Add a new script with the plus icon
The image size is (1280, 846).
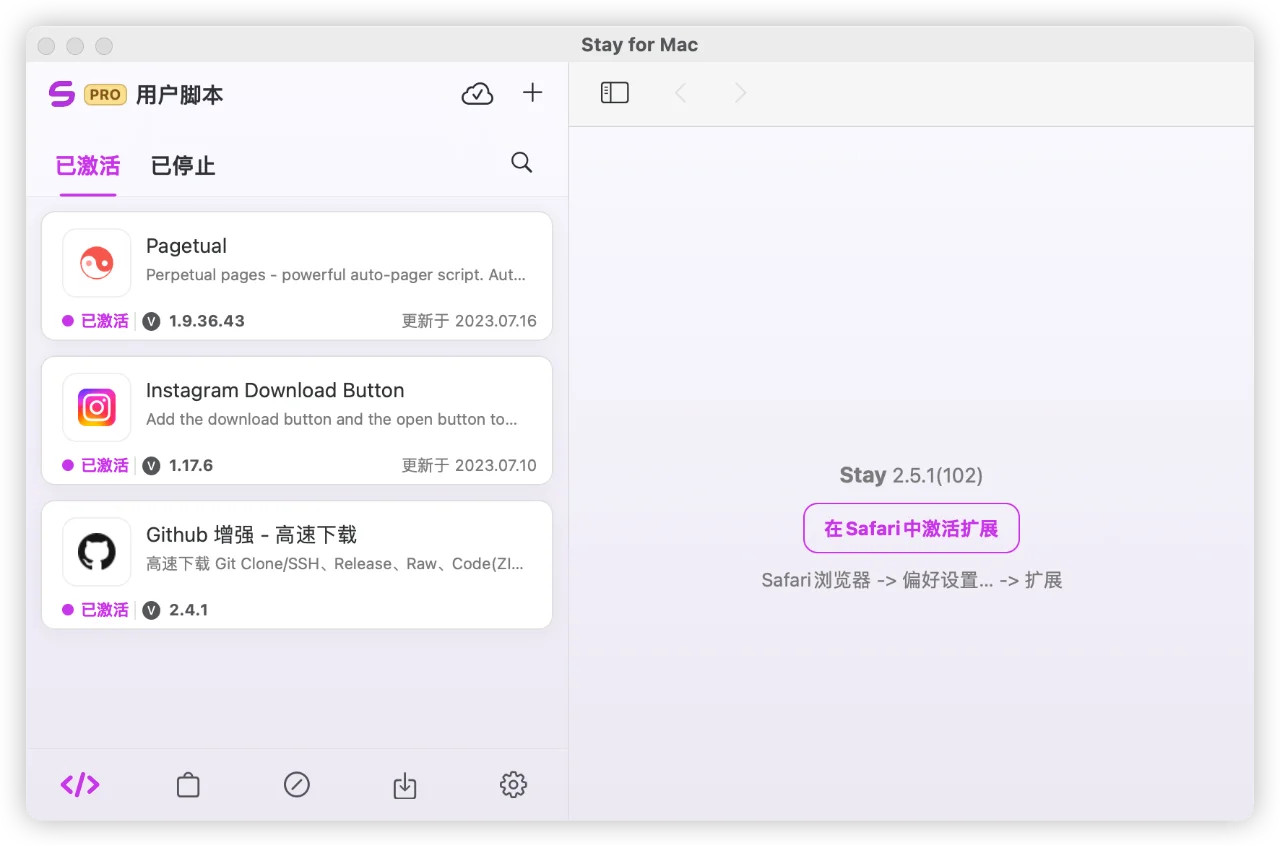click(x=532, y=92)
